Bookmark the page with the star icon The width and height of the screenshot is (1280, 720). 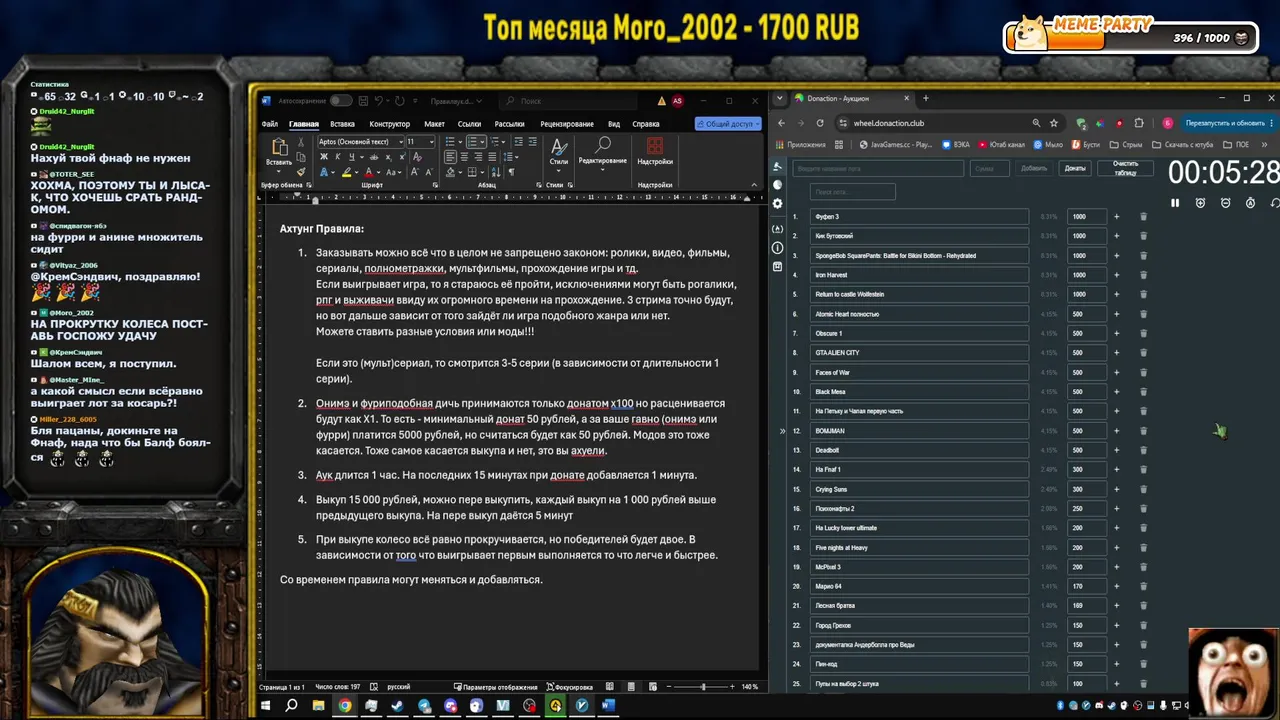pos(1054,123)
